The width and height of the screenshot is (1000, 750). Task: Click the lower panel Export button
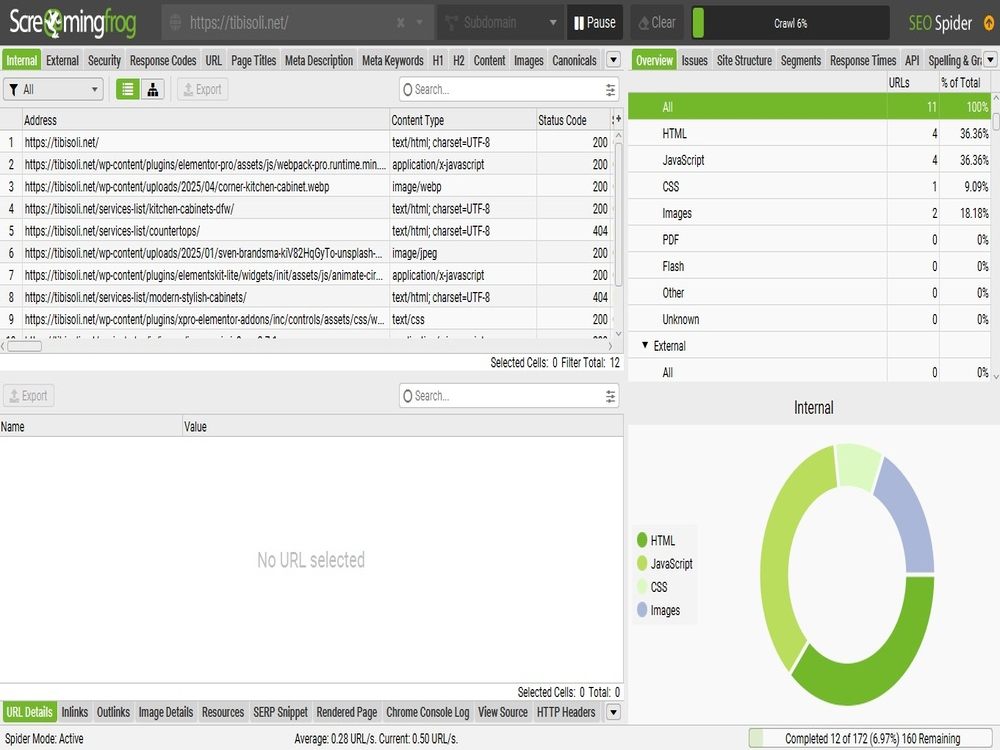[x=29, y=395]
